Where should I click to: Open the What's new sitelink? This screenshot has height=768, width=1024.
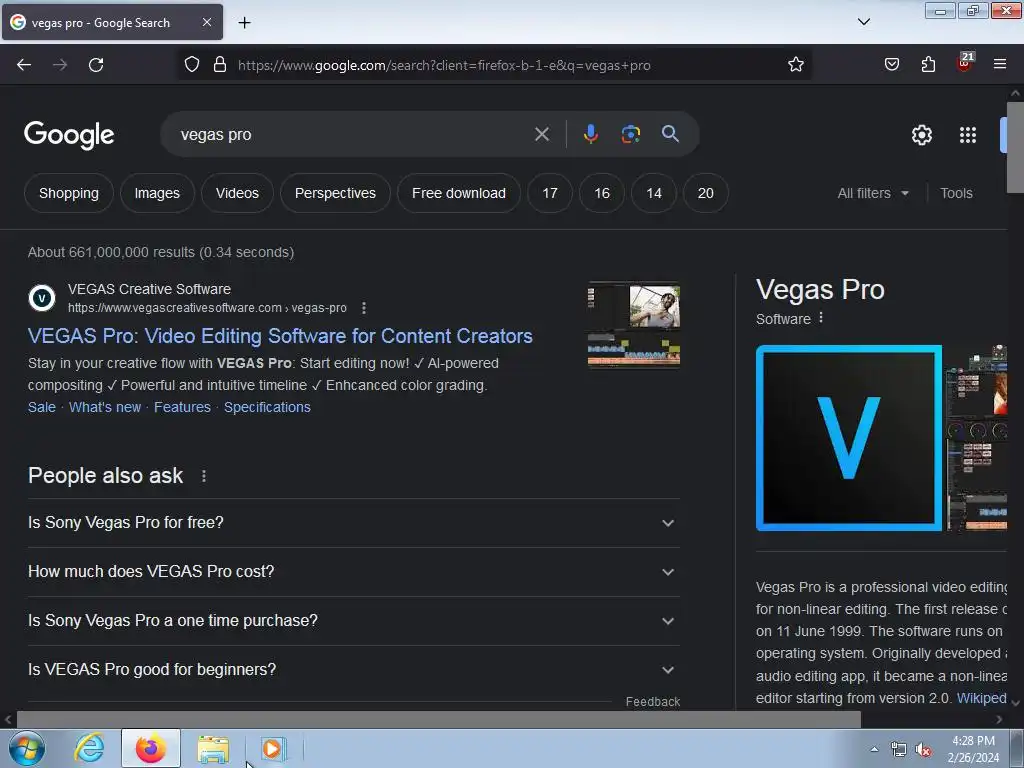[104, 407]
